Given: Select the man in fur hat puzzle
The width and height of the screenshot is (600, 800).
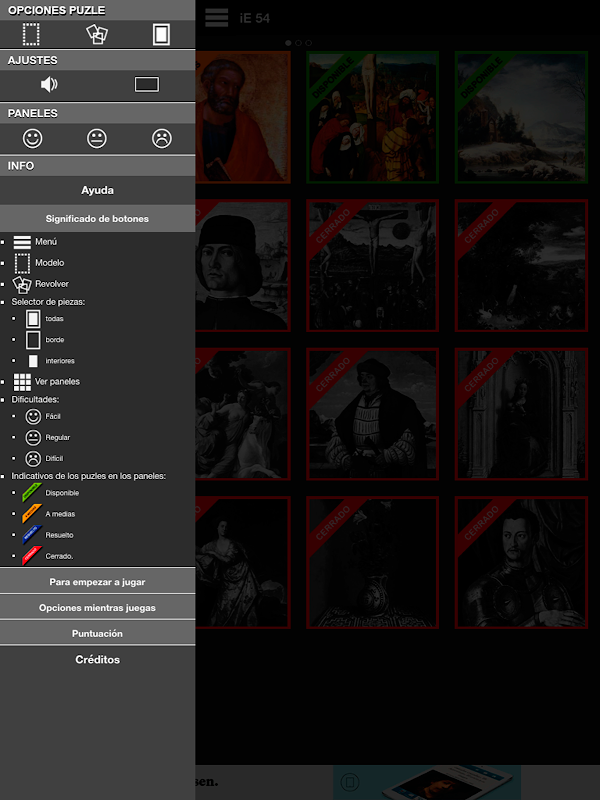Looking at the screenshot, I should [x=243, y=265].
